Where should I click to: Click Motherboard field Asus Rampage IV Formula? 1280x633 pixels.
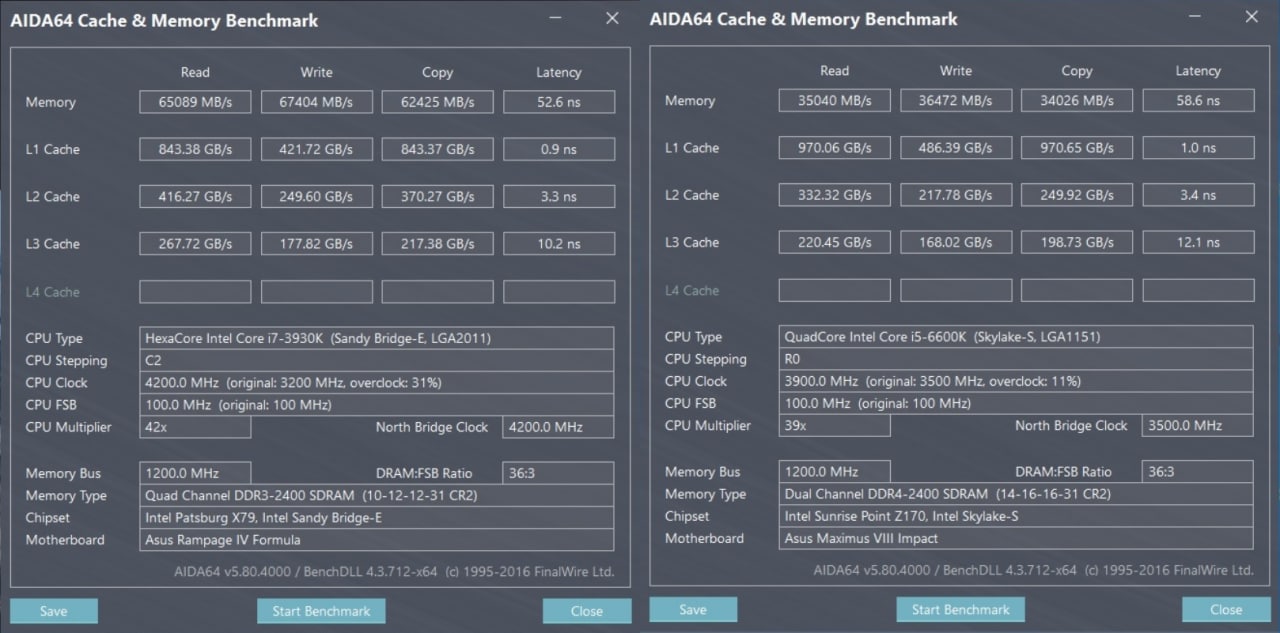point(377,539)
